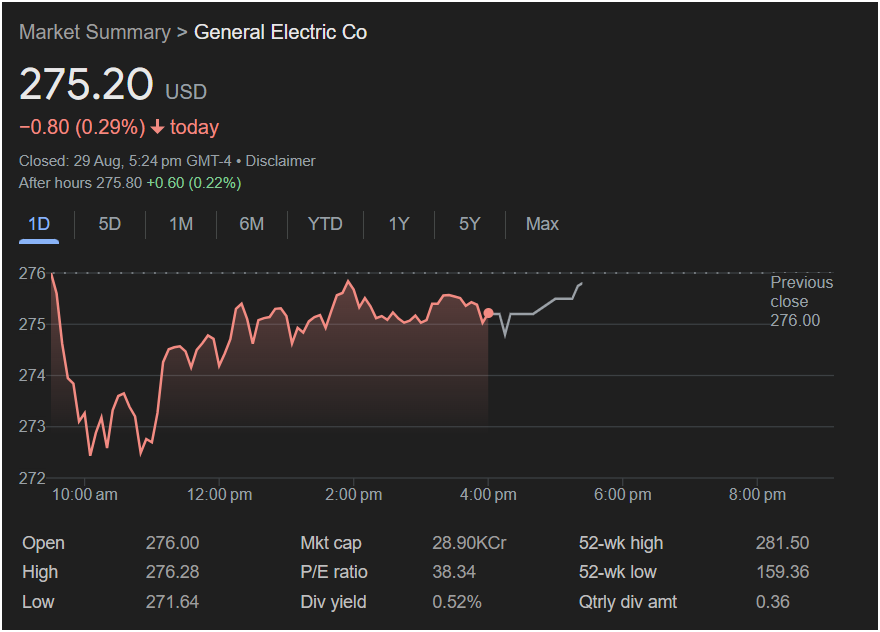This screenshot has height=632, width=880.
Task: Click the 52-wk high value 281.50
Action: (x=782, y=543)
